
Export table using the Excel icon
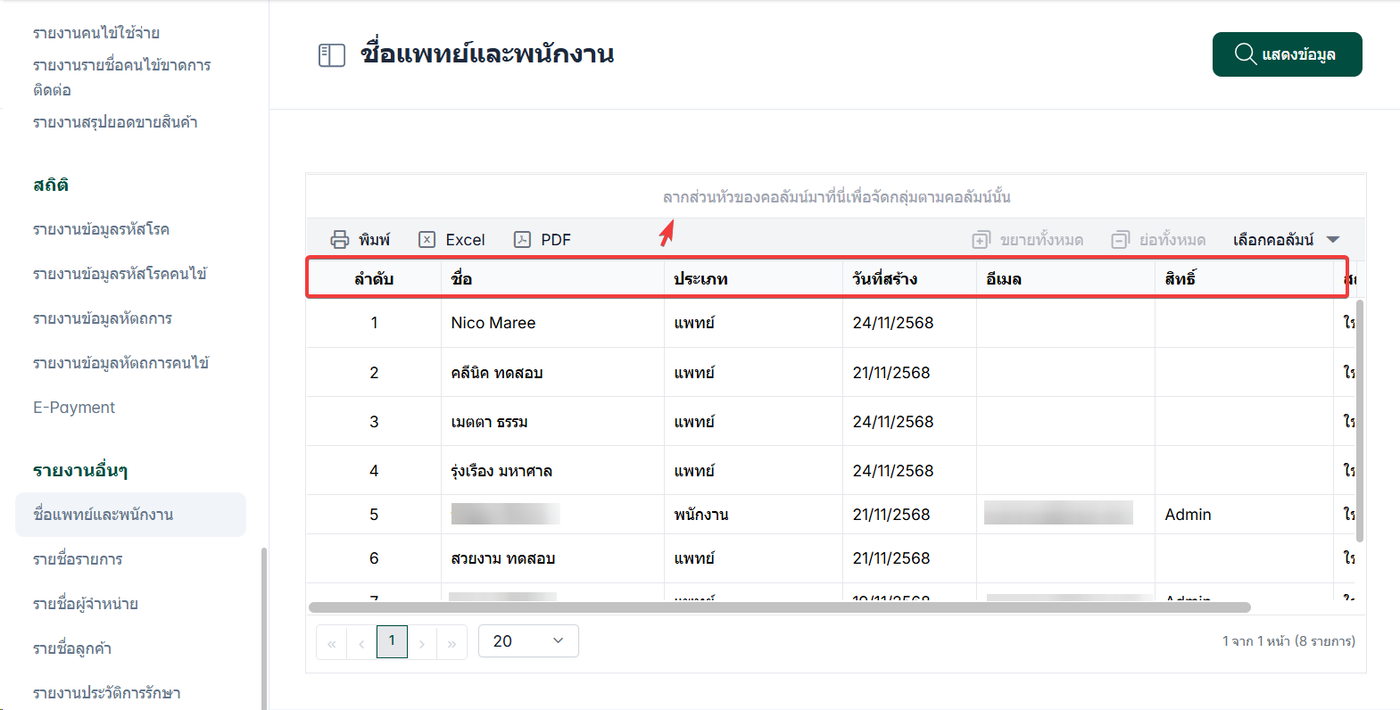[427, 240]
